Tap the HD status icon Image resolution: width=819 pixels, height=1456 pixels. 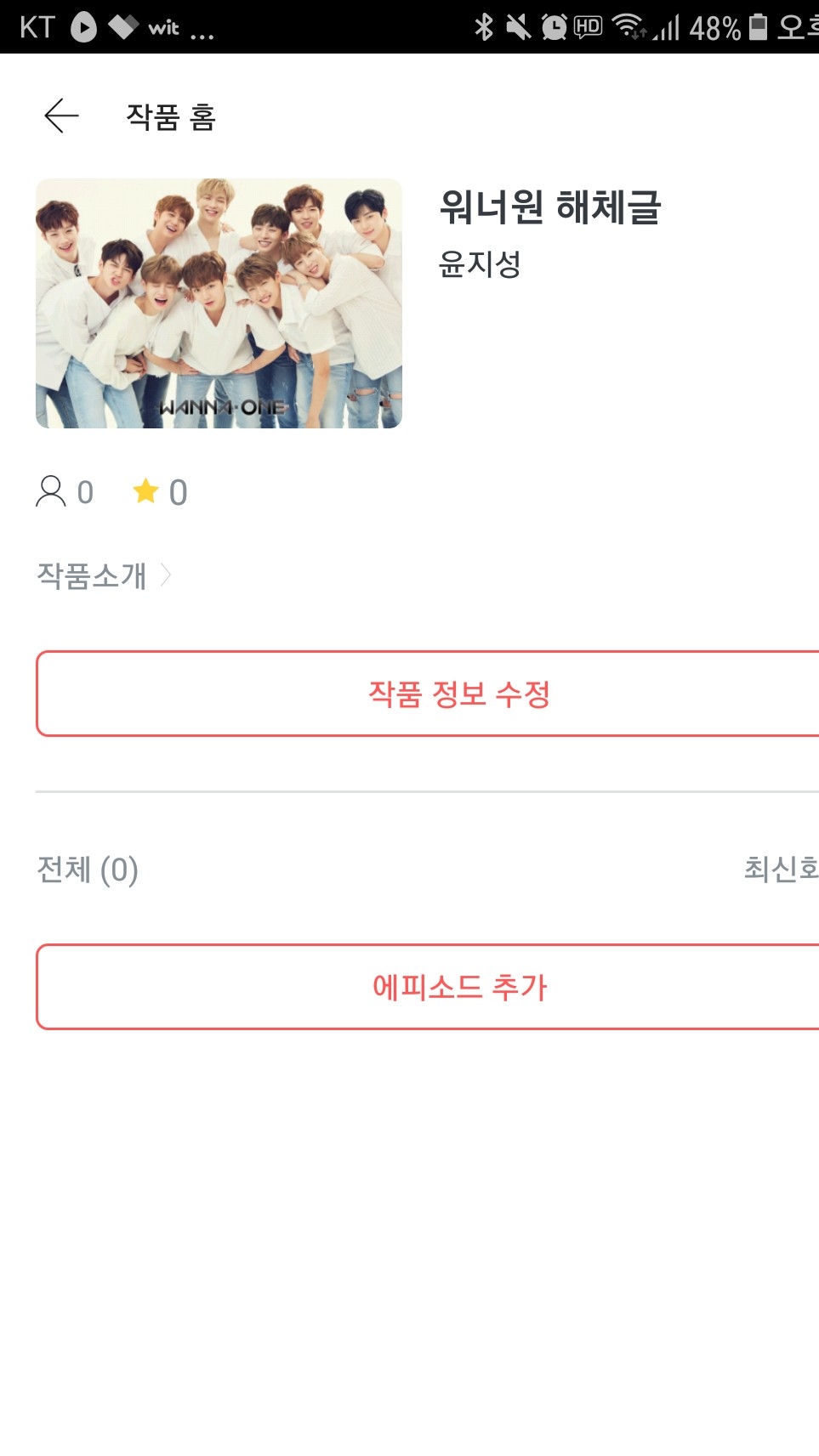pyautogui.click(x=588, y=27)
